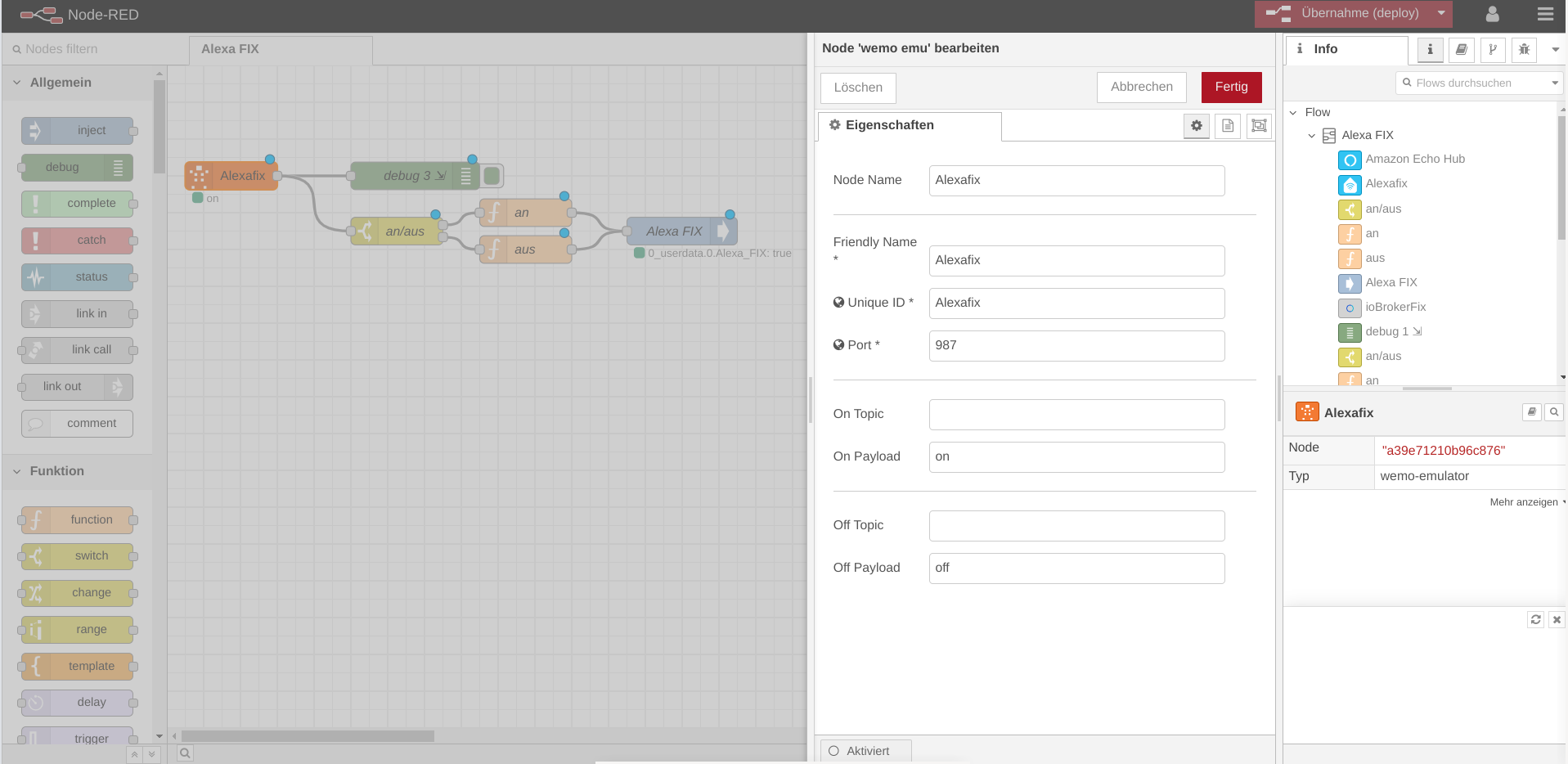Toggle the Aktiviert node enabled button
This screenshot has height=764, width=1568.
point(865,751)
